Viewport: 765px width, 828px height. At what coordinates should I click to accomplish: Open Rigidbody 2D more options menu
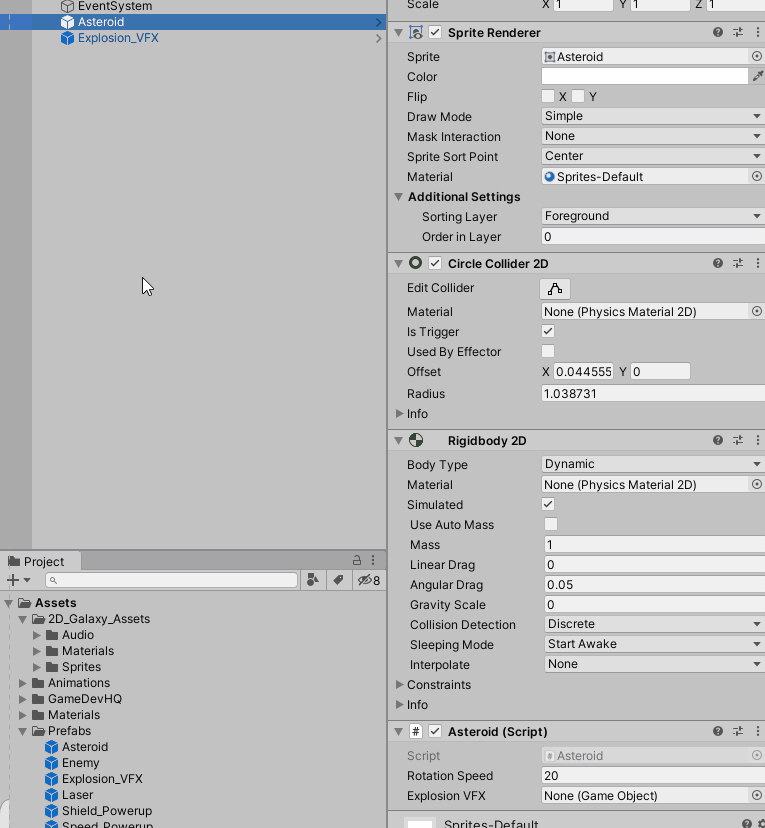[x=758, y=440]
